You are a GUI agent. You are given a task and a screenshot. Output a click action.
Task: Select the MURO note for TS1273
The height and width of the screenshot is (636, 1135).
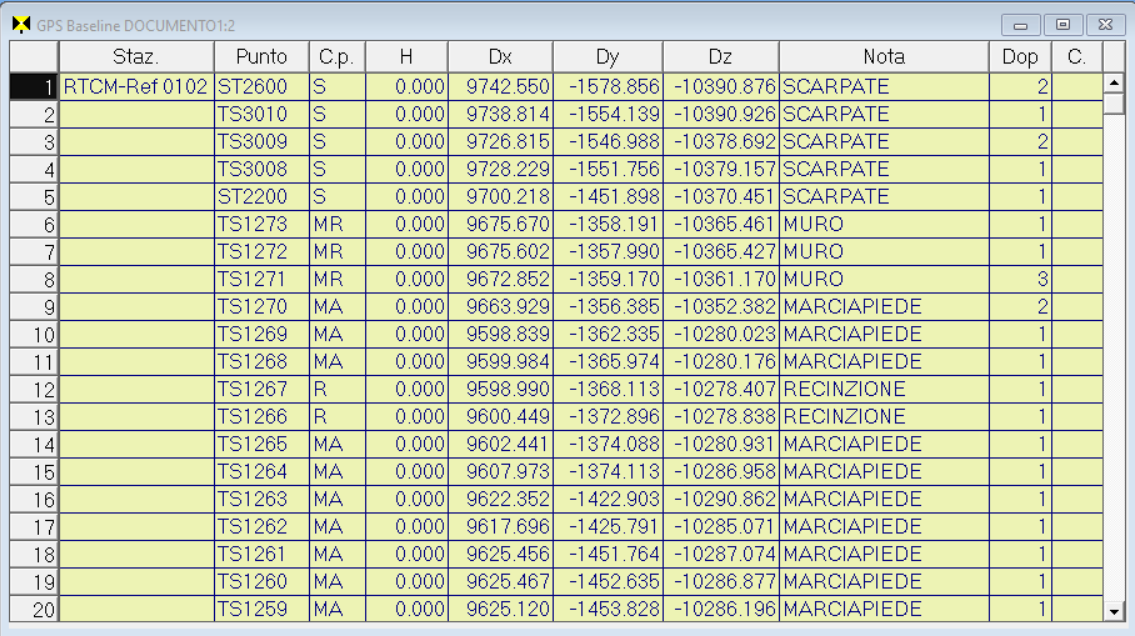(883, 224)
